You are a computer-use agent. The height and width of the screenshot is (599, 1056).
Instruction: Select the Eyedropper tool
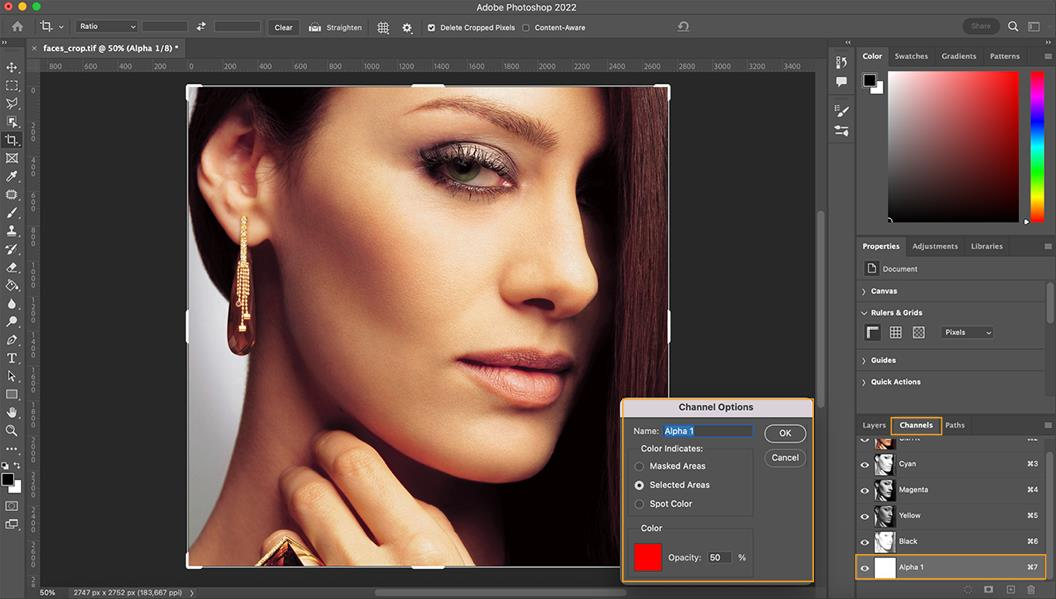[12, 176]
